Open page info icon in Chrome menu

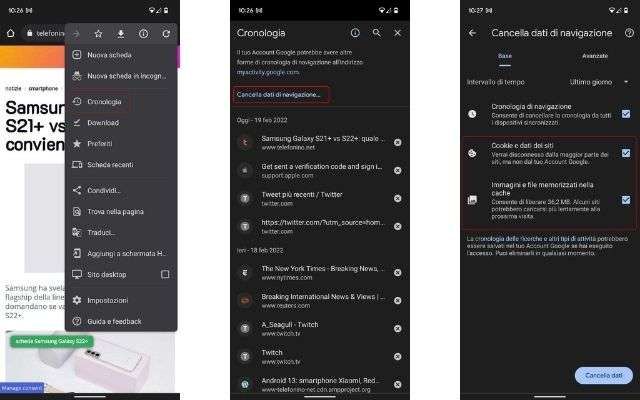tap(143, 34)
